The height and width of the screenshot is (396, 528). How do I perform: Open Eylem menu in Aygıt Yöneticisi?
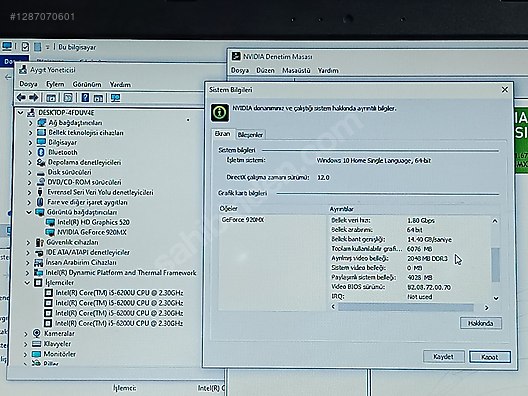tap(55, 84)
